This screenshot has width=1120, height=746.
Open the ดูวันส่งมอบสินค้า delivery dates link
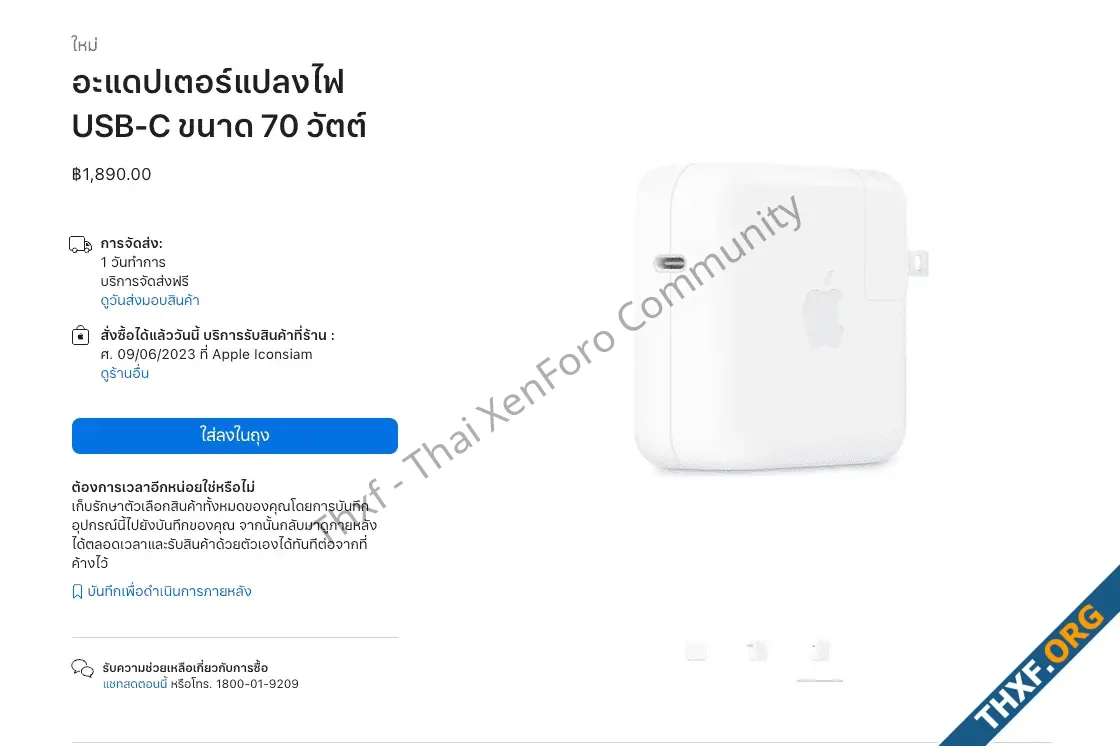pos(149,300)
